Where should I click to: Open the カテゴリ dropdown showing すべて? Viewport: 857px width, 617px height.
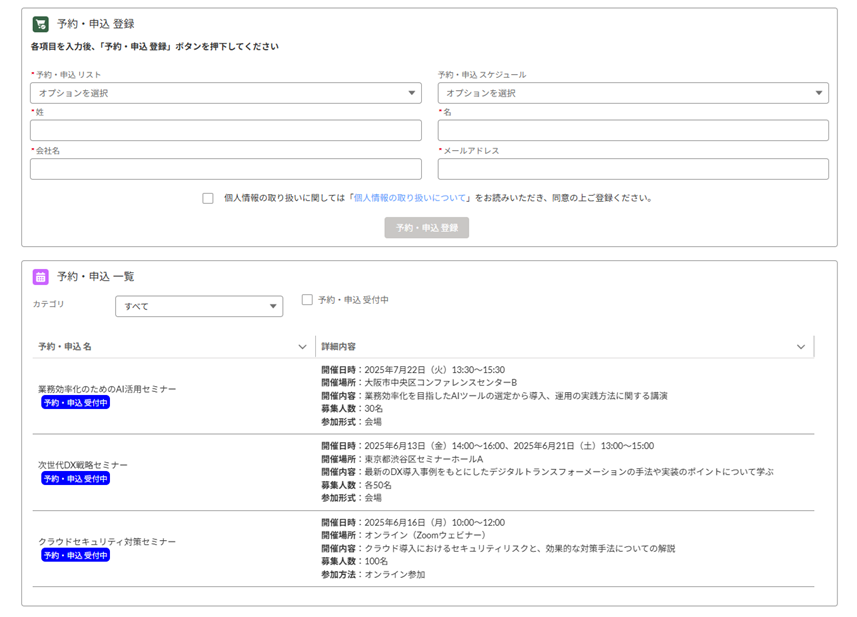pos(199,306)
